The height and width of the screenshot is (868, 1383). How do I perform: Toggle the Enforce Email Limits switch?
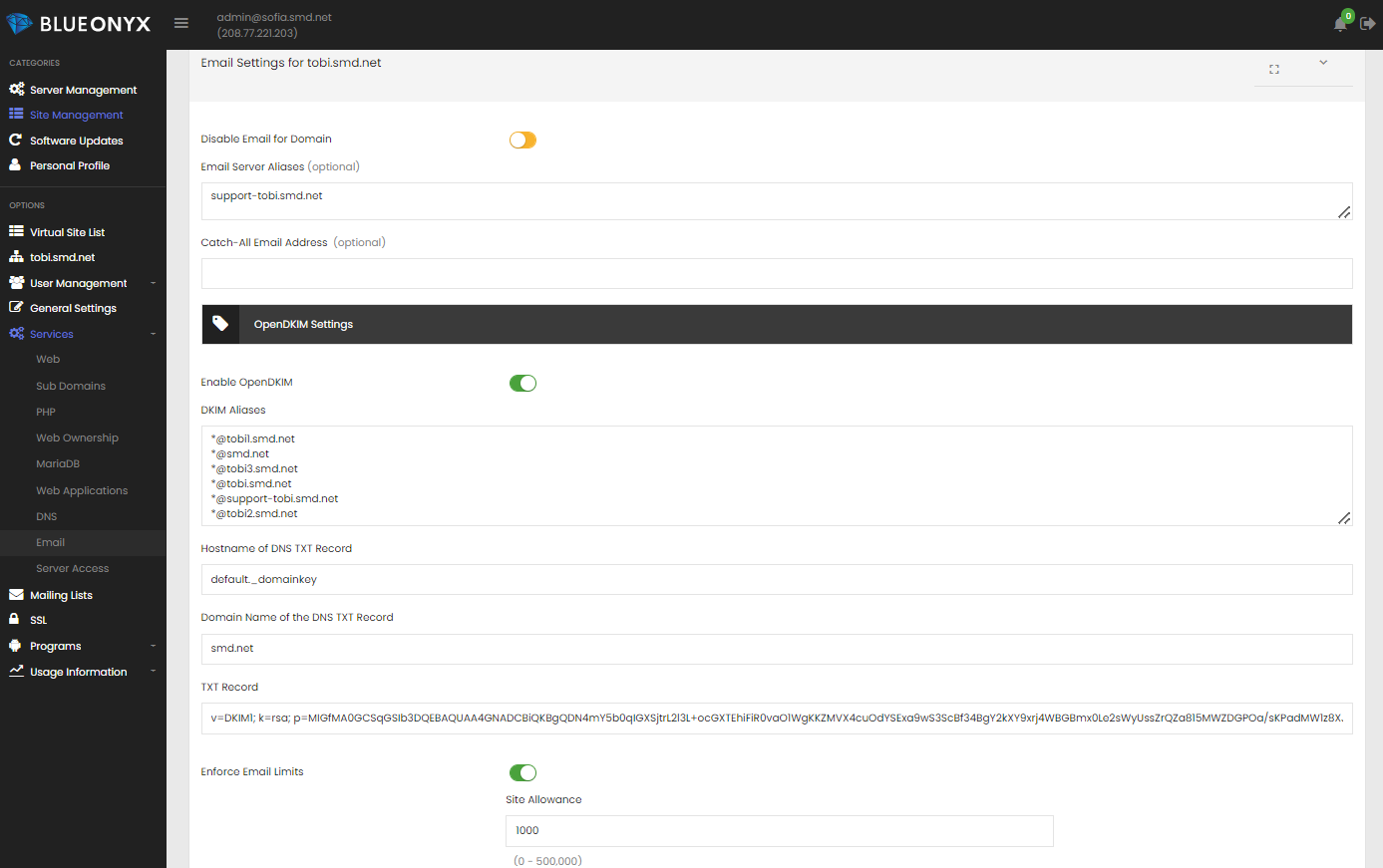[x=522, y=772]
